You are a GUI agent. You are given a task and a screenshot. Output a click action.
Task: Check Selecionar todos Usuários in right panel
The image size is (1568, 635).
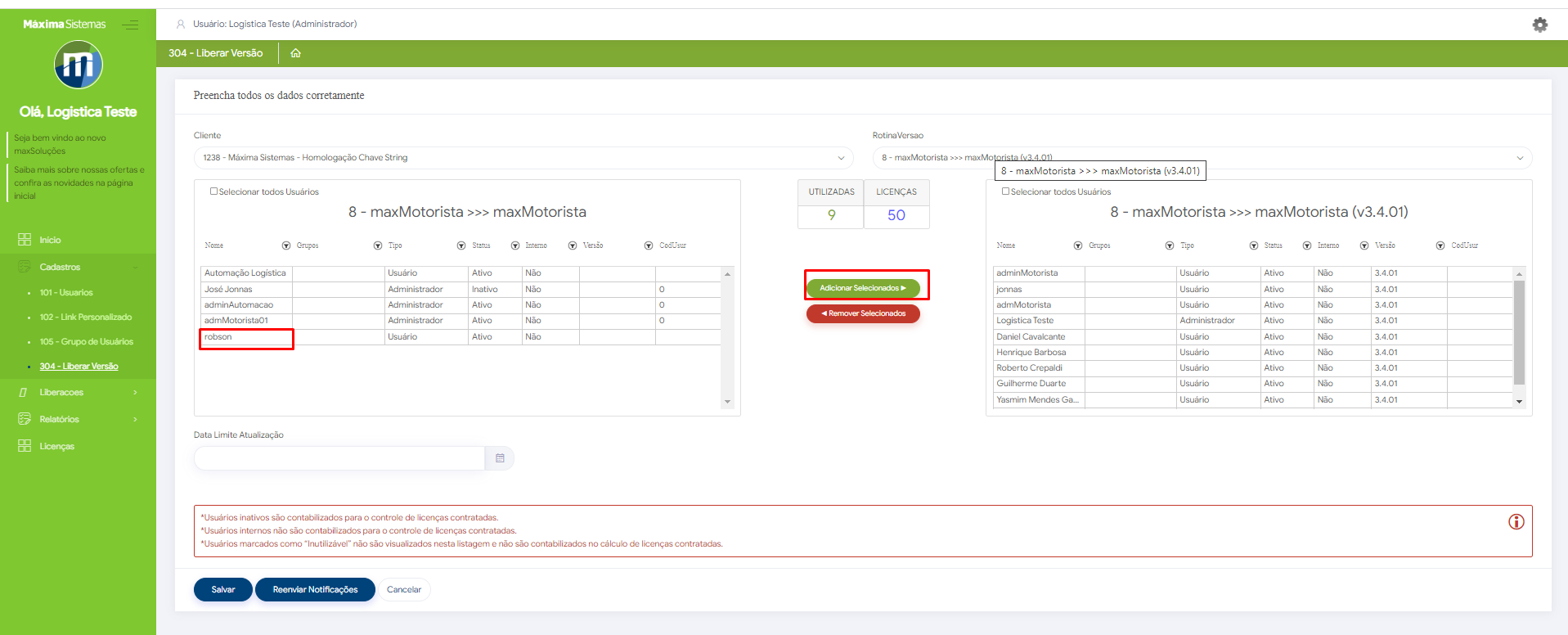(x=1006, y=191)
